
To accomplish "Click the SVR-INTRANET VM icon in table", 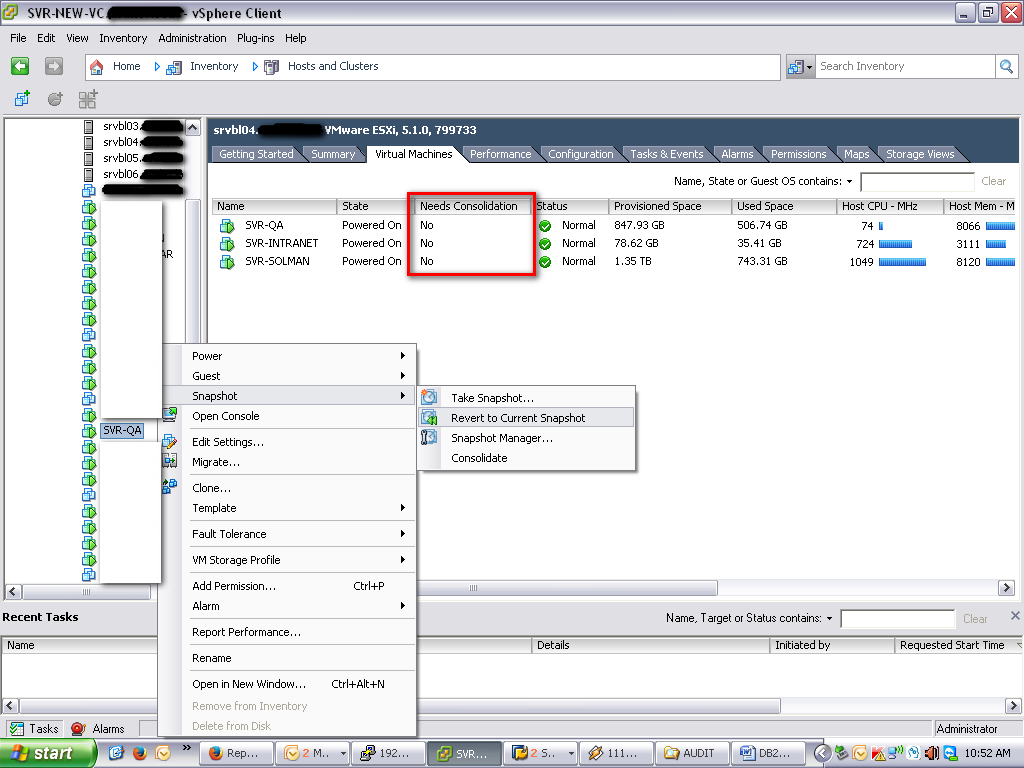I will (227, 244).
